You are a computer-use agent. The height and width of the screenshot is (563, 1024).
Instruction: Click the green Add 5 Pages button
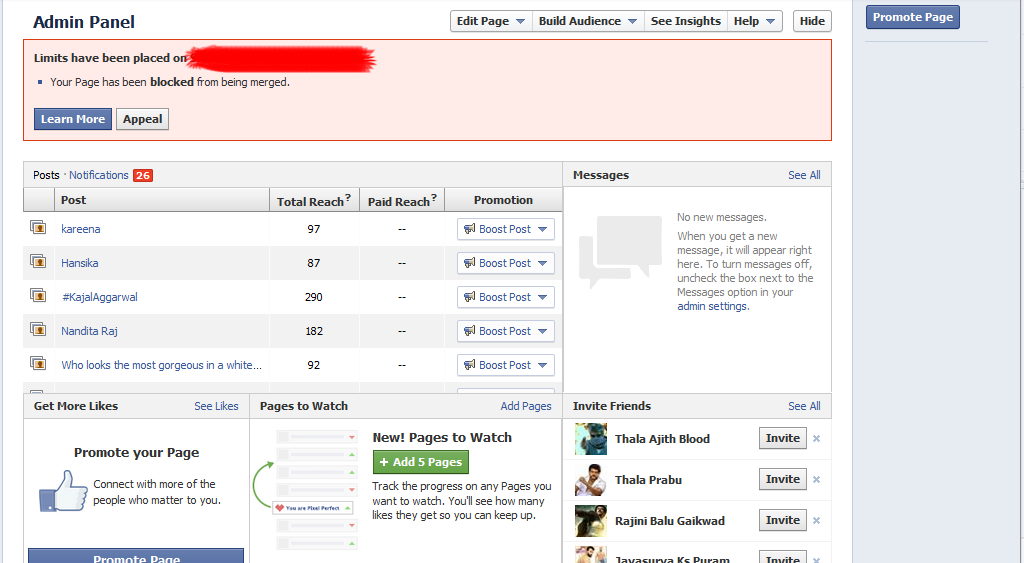pyautogui.click(x=421, y=462)
